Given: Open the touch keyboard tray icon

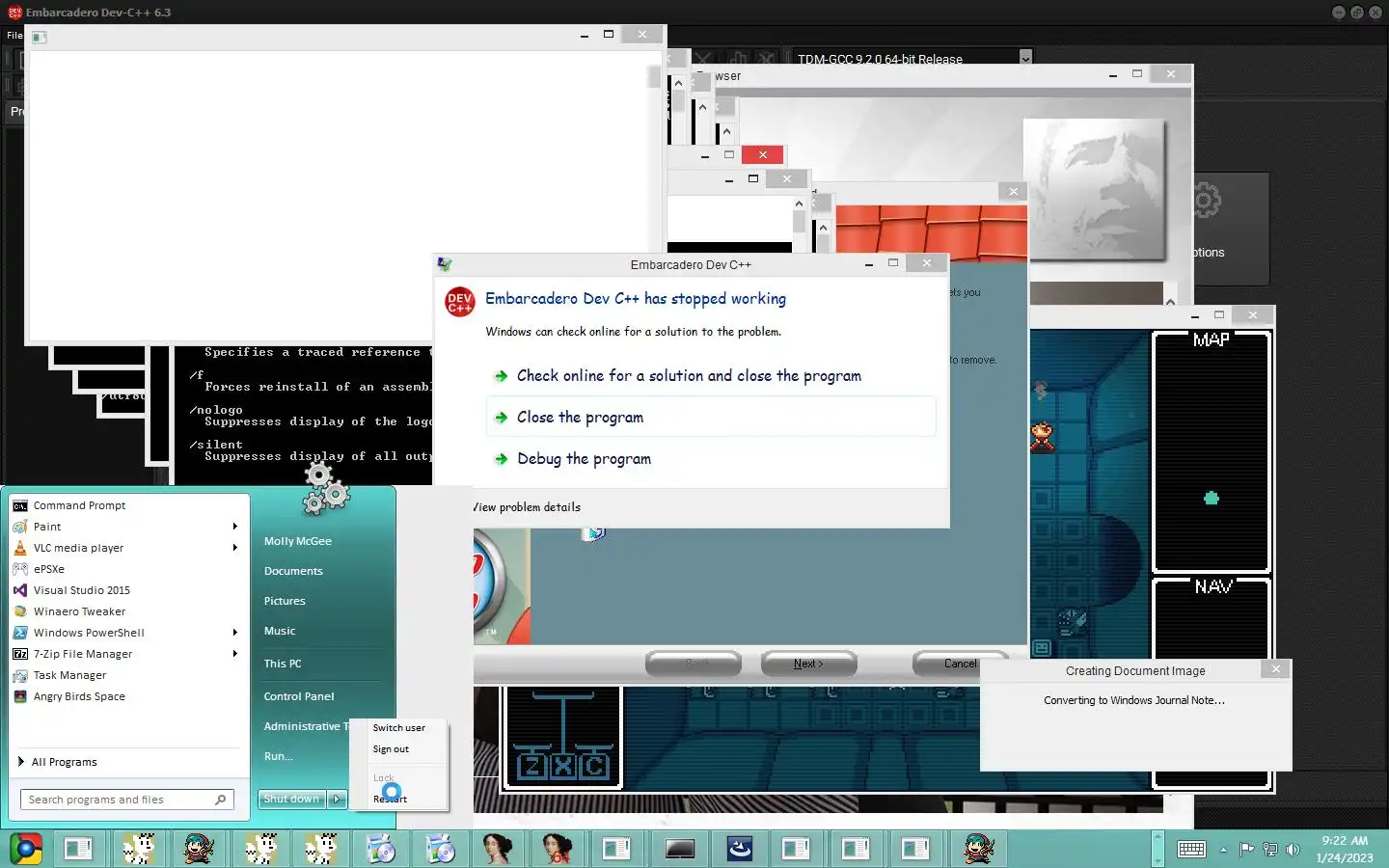Looking at the screenshot, I should (1191, 849).
